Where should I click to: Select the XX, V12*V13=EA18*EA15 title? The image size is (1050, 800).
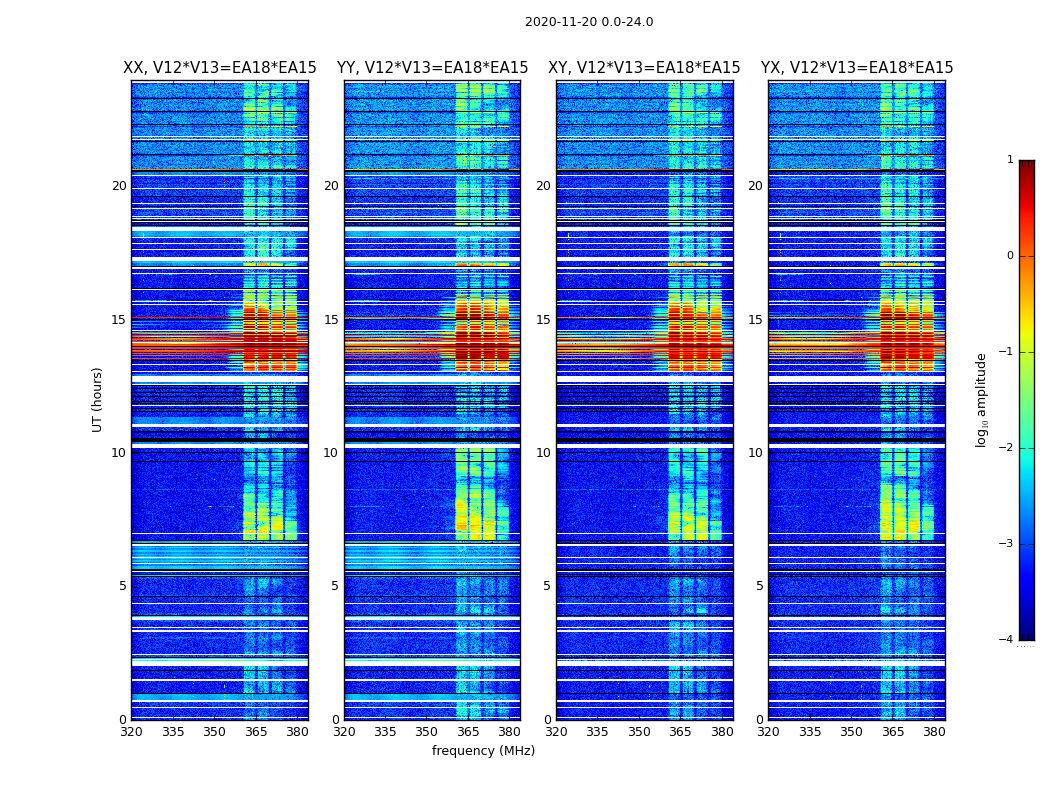coord(220,68)
